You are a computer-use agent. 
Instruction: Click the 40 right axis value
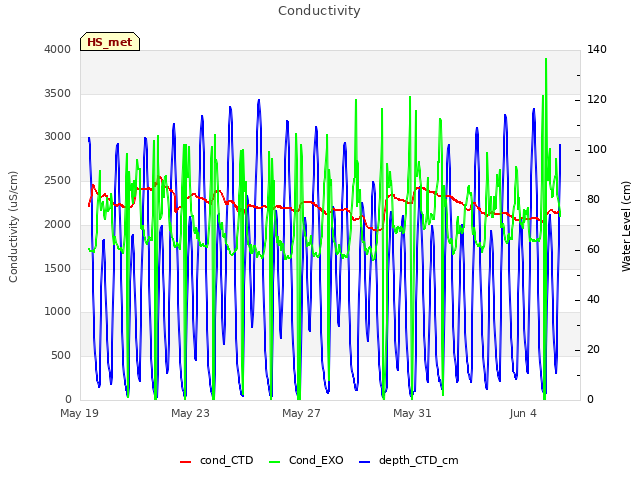[x=593, y=300]
